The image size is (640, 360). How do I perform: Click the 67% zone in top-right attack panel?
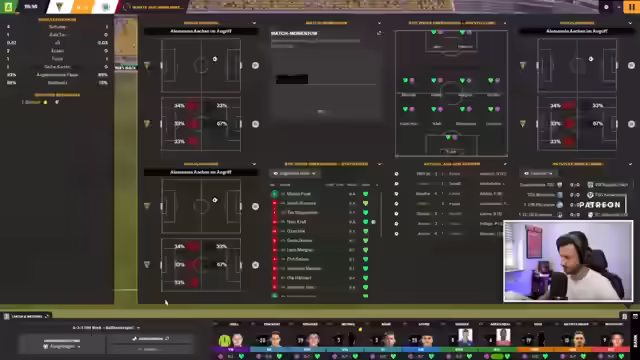coord(598,124)
